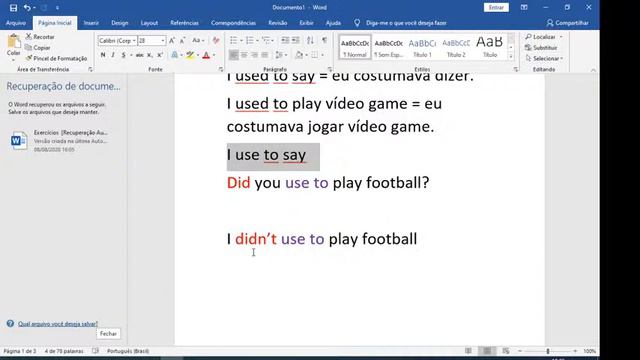Select Pincel de Formatação format painter
This screenshot has width=640, height=360.
coord(57,58)
